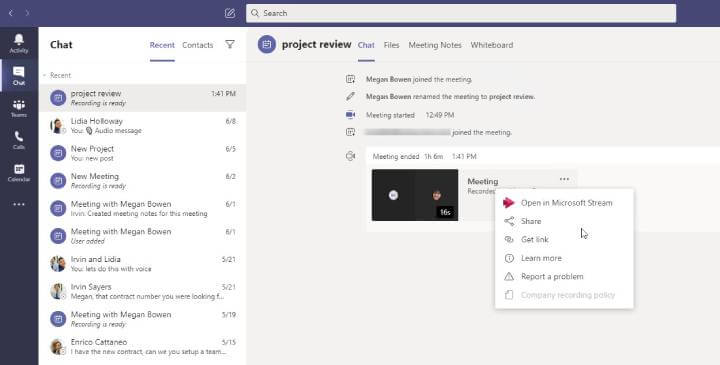Go back with the left arrow
The height and width of the screenshot is (365, 720).
(x=11, y=13)
